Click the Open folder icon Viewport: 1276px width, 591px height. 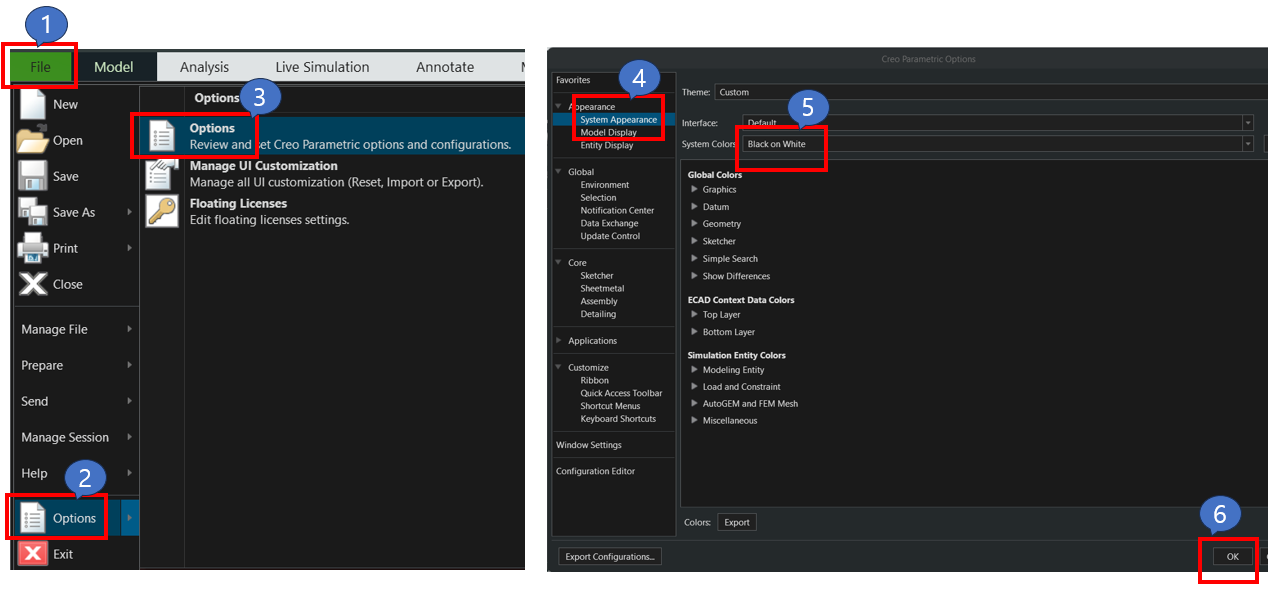click(x=33, y=140)
